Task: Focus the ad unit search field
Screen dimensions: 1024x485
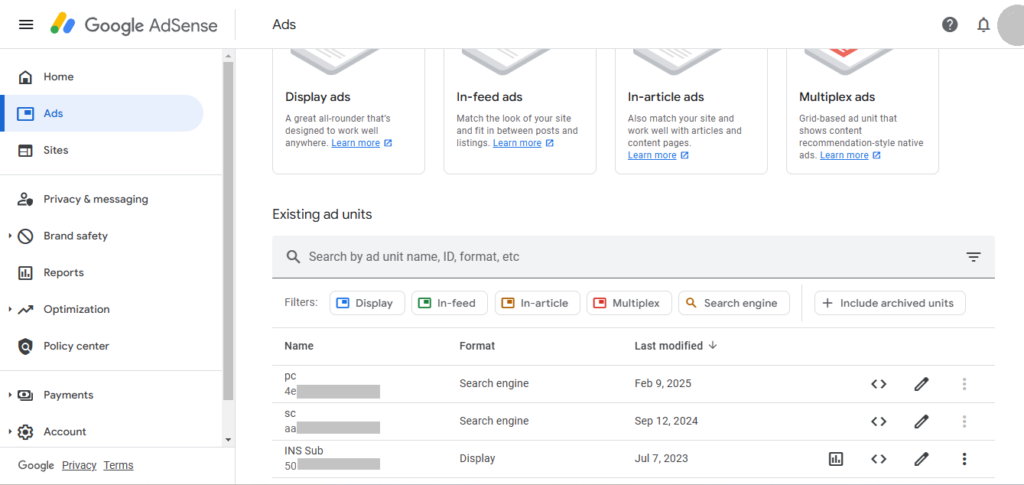Action: (633, 257)
